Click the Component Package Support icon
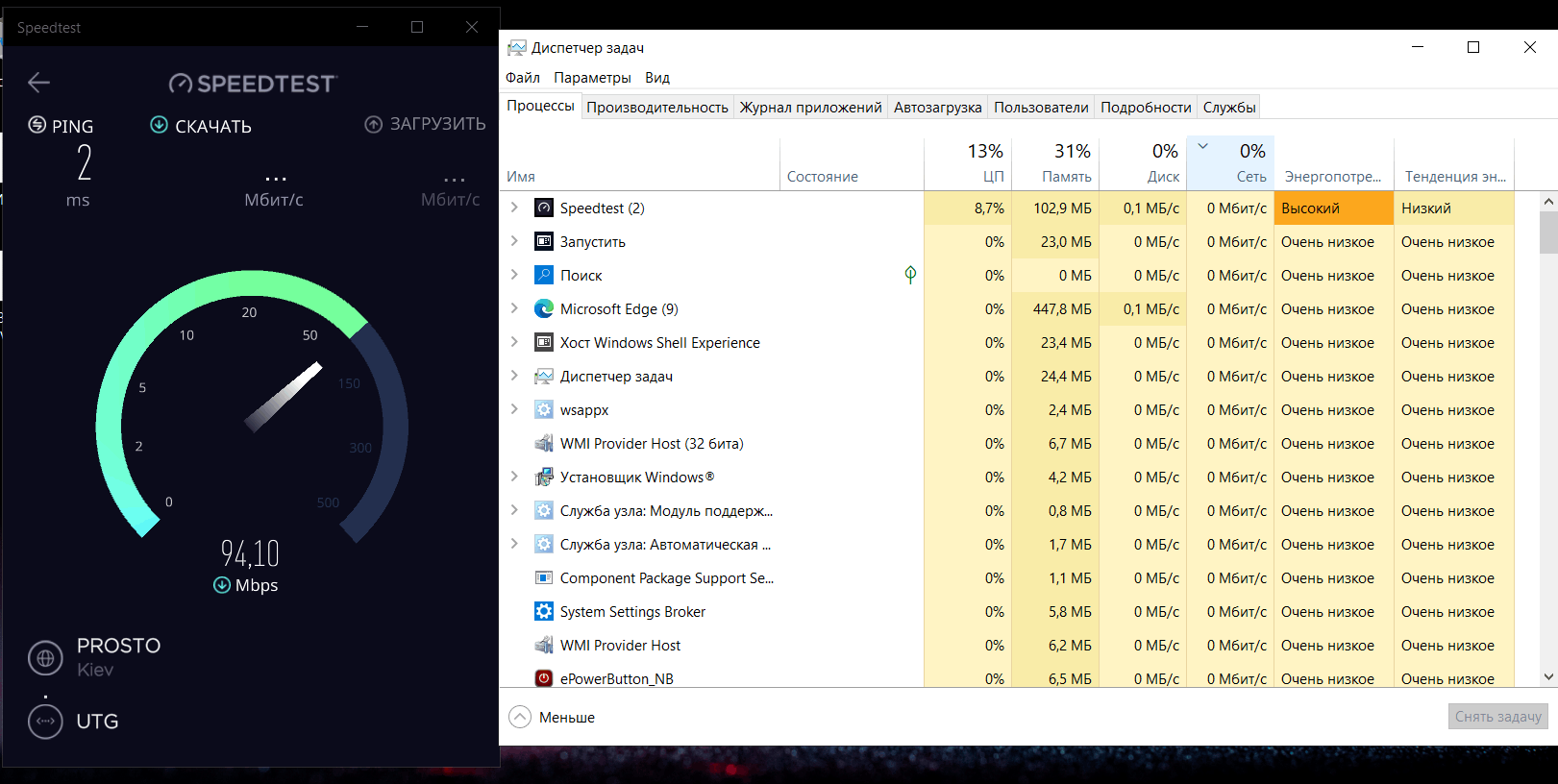Screen dimensions: 1558x784 (544, 577)
